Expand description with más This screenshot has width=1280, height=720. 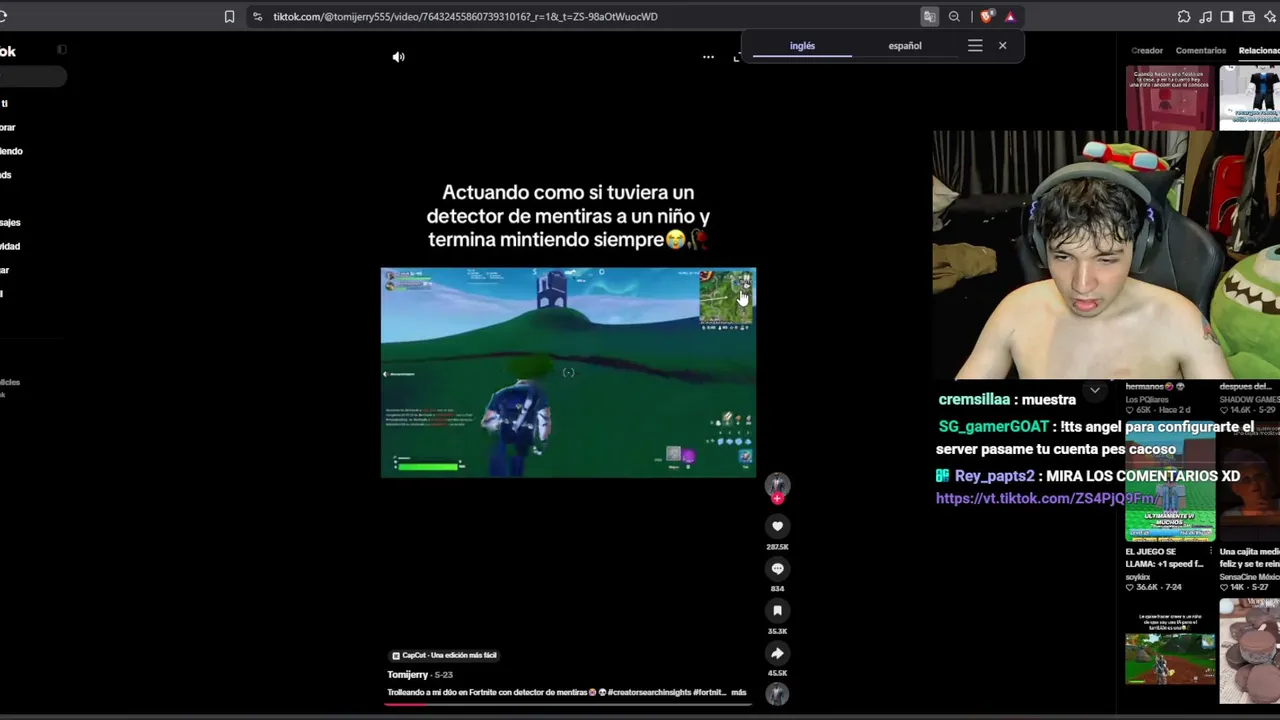pyautogui.click(x=739, y=692)
